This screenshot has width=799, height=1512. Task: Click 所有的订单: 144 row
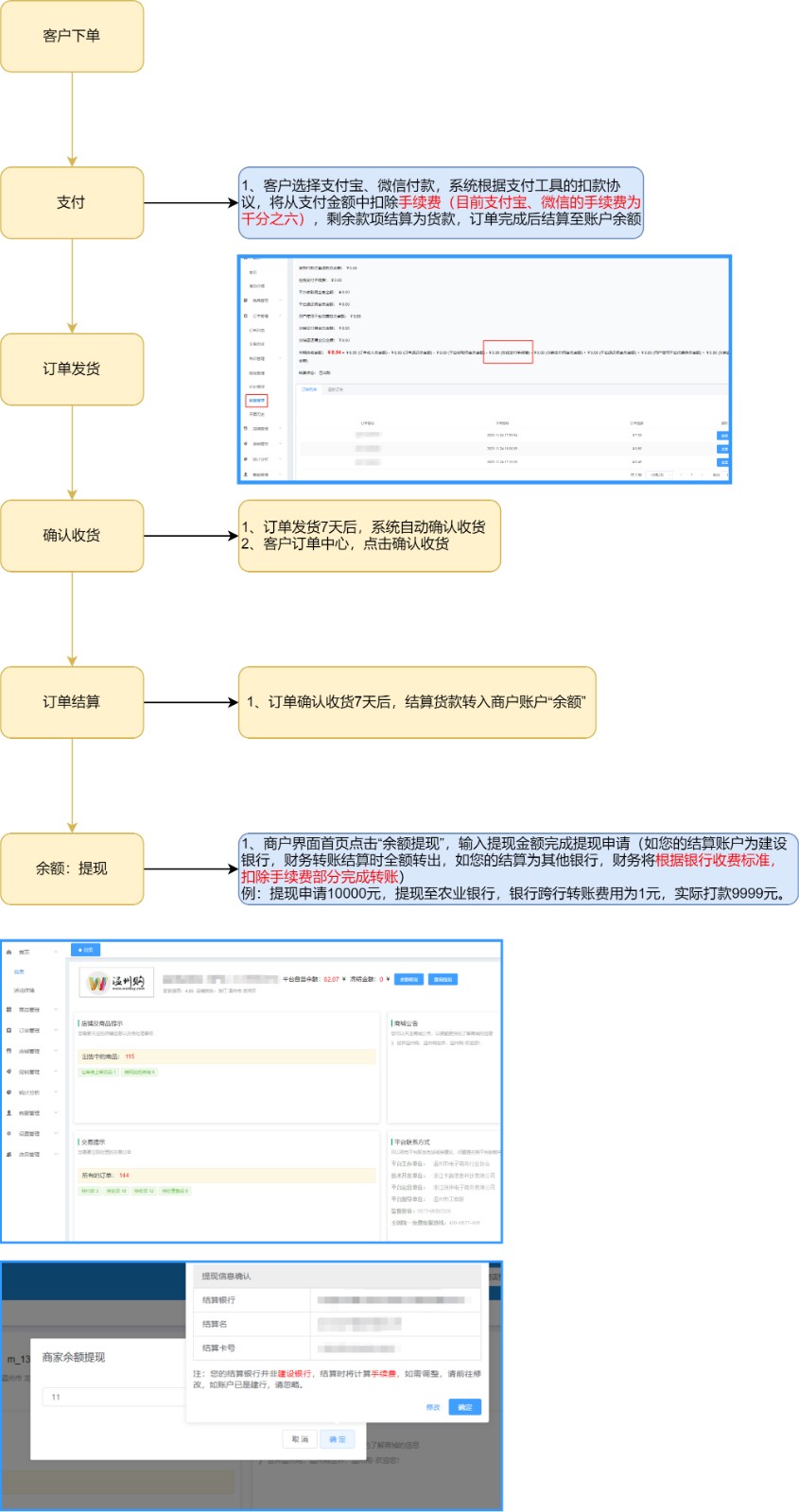click(x=227, y=1175)
